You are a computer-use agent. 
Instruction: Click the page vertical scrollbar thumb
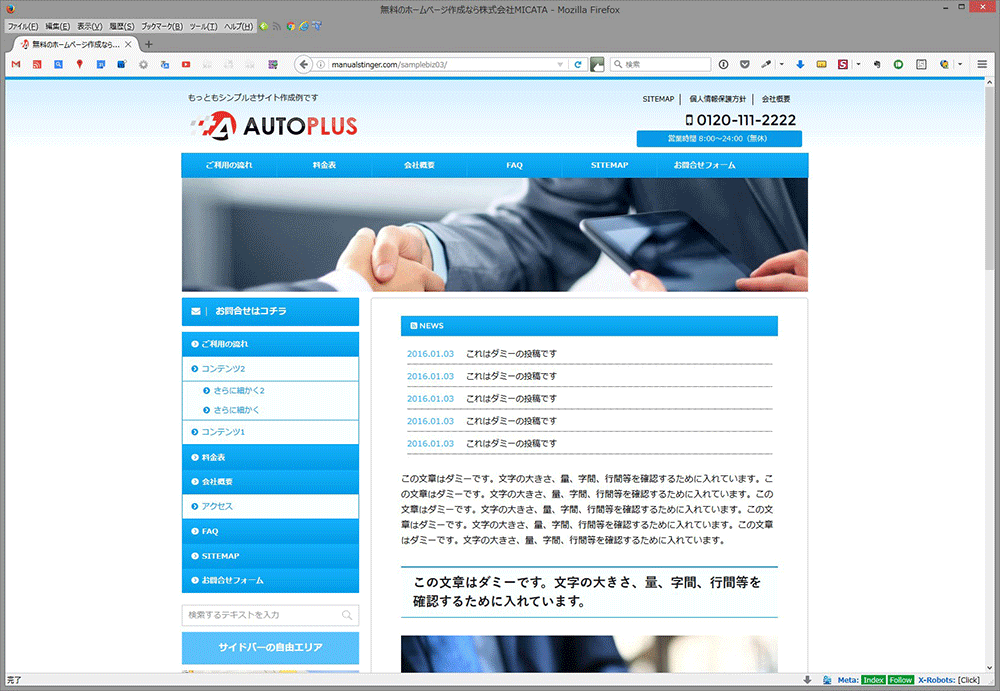click(989, 179)
